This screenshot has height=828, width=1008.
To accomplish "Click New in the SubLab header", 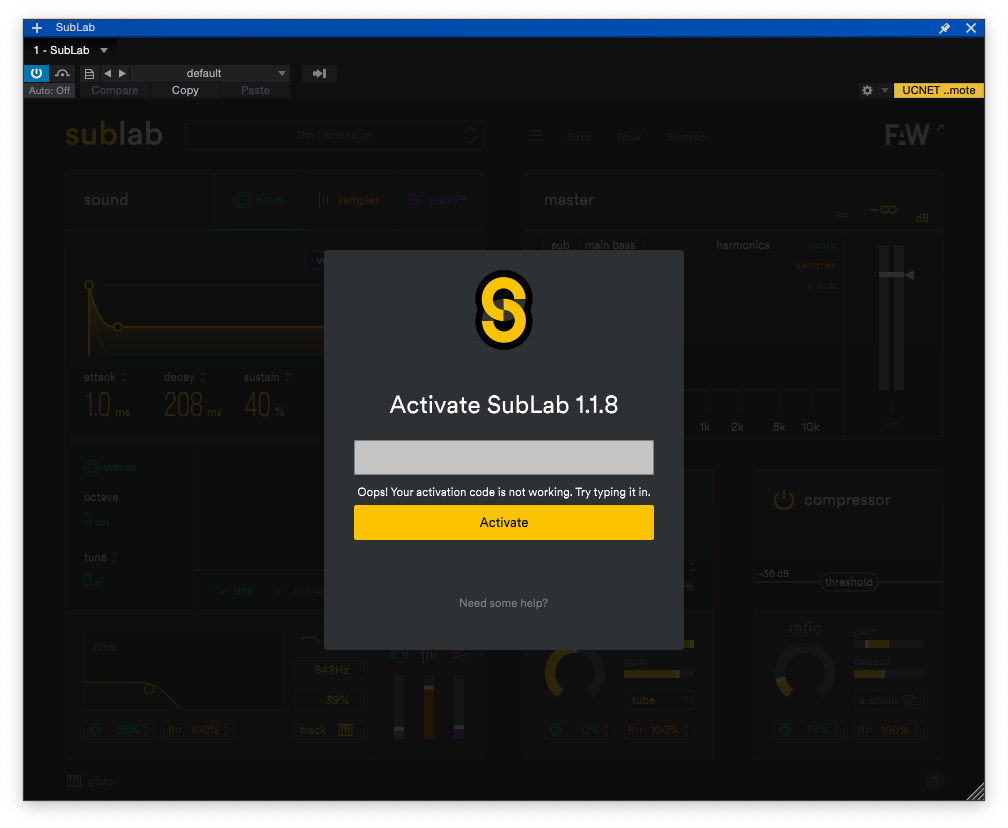I will (x=629, y=137).
